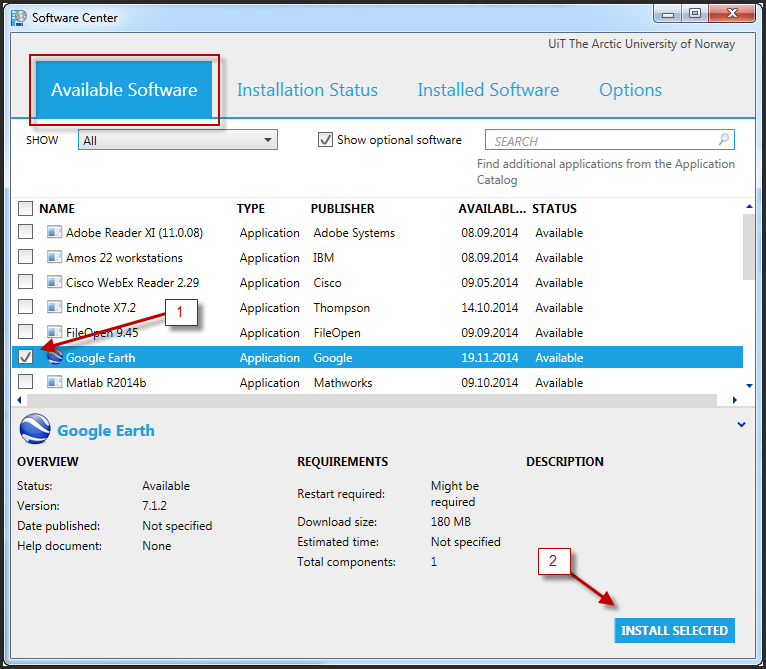
Task: Open the Installed Software tab
Action: tap(488, 90)
